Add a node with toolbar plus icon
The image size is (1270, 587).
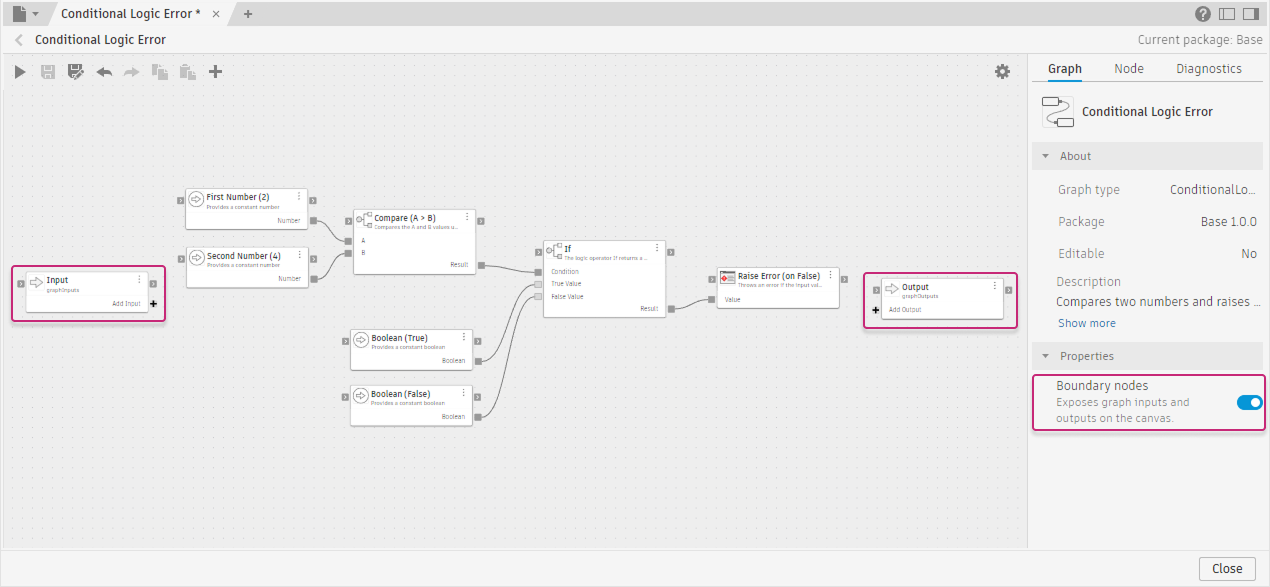(215, 72)
